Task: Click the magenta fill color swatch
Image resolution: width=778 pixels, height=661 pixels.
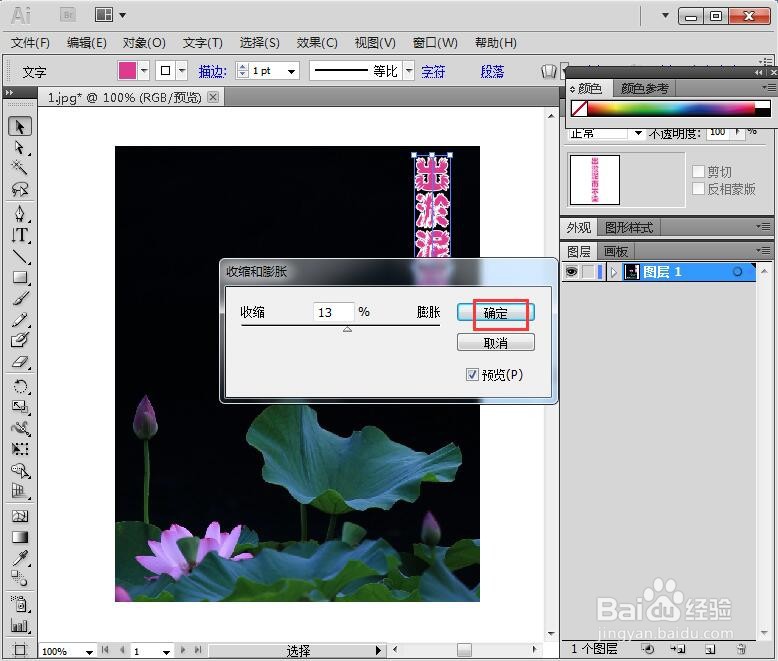Action: pos(127,70)
